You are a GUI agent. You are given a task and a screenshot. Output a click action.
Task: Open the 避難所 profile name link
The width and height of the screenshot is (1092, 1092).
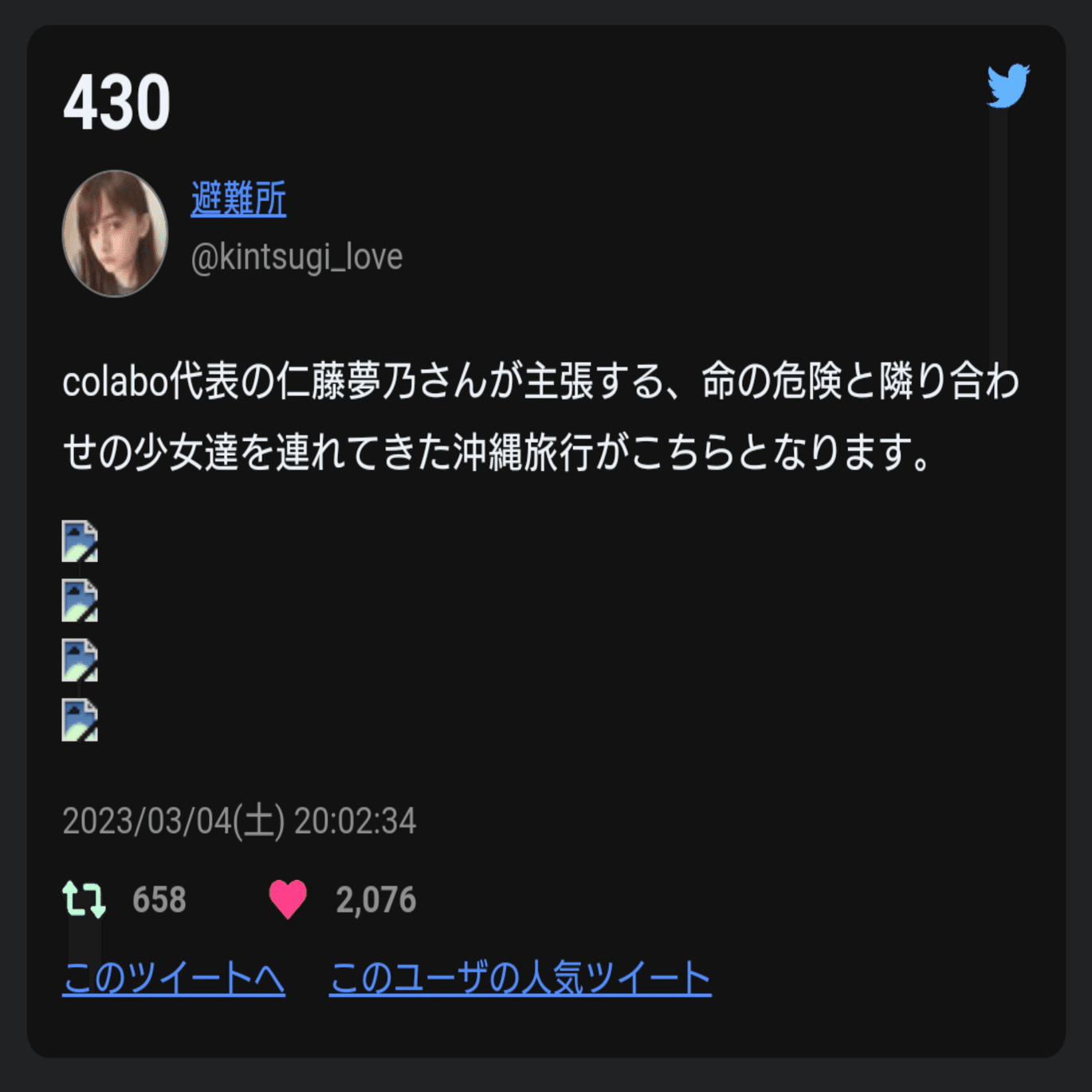pos(238,199)
